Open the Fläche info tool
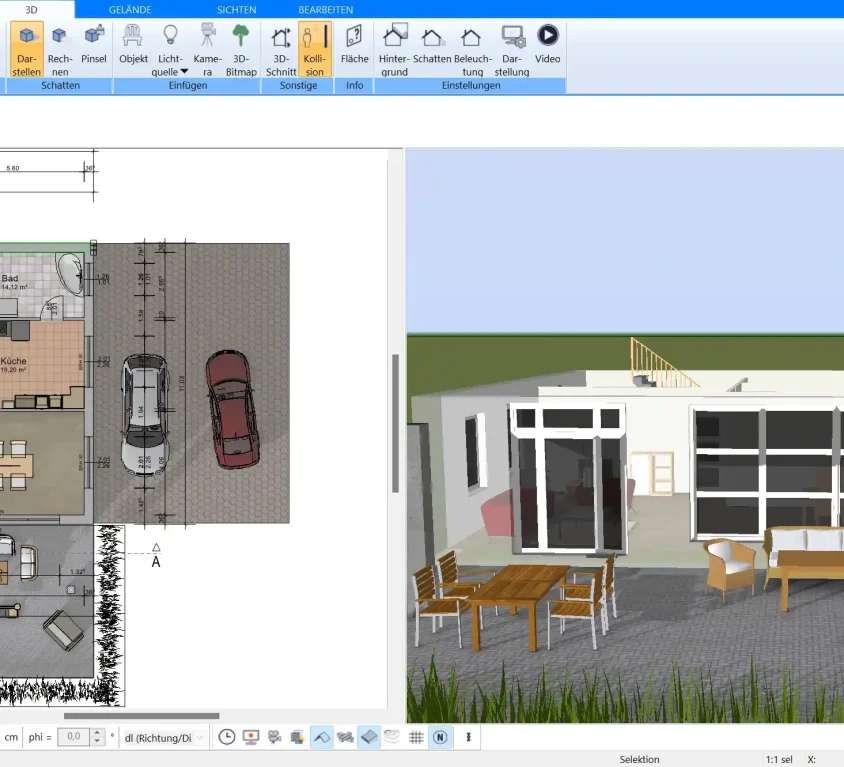This screenshot has height=767, width=844. [354, 44]
